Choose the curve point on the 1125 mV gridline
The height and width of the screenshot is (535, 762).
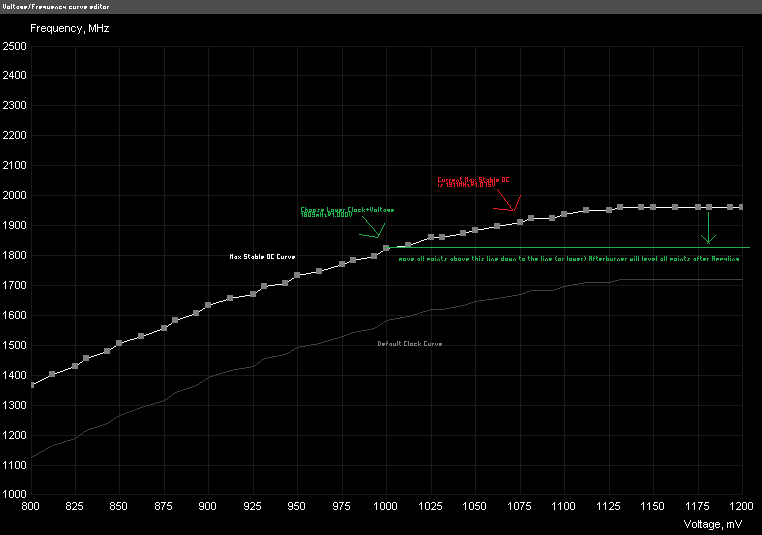(x=609, y=210)
